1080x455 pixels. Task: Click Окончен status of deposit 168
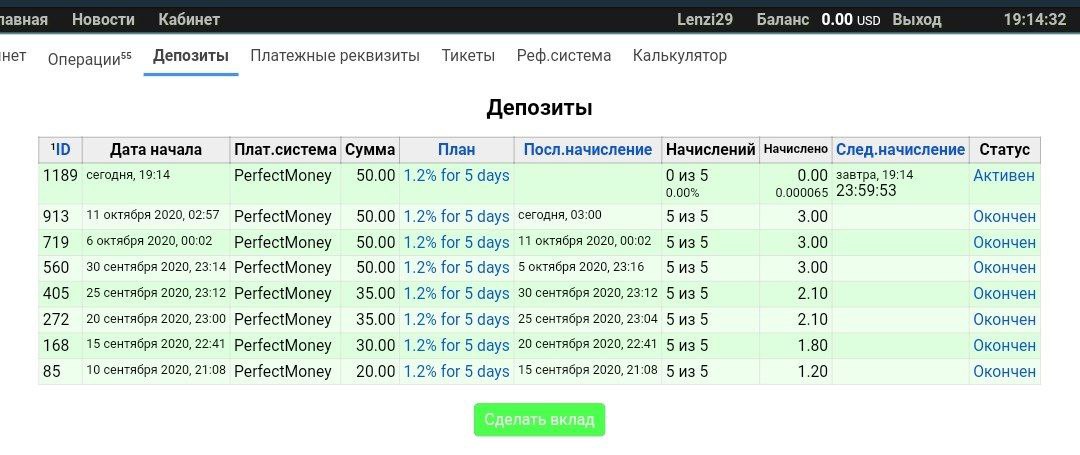point(1004,346)
